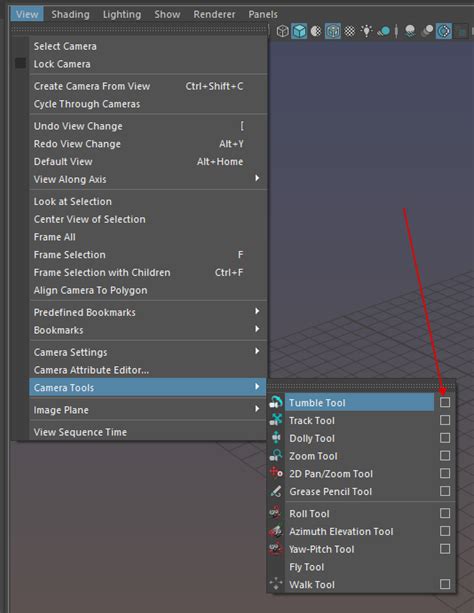Viewport: 474px width, 613px height.
Task: Click View menu tear-off dotted bar
Action: pos(139,29)
